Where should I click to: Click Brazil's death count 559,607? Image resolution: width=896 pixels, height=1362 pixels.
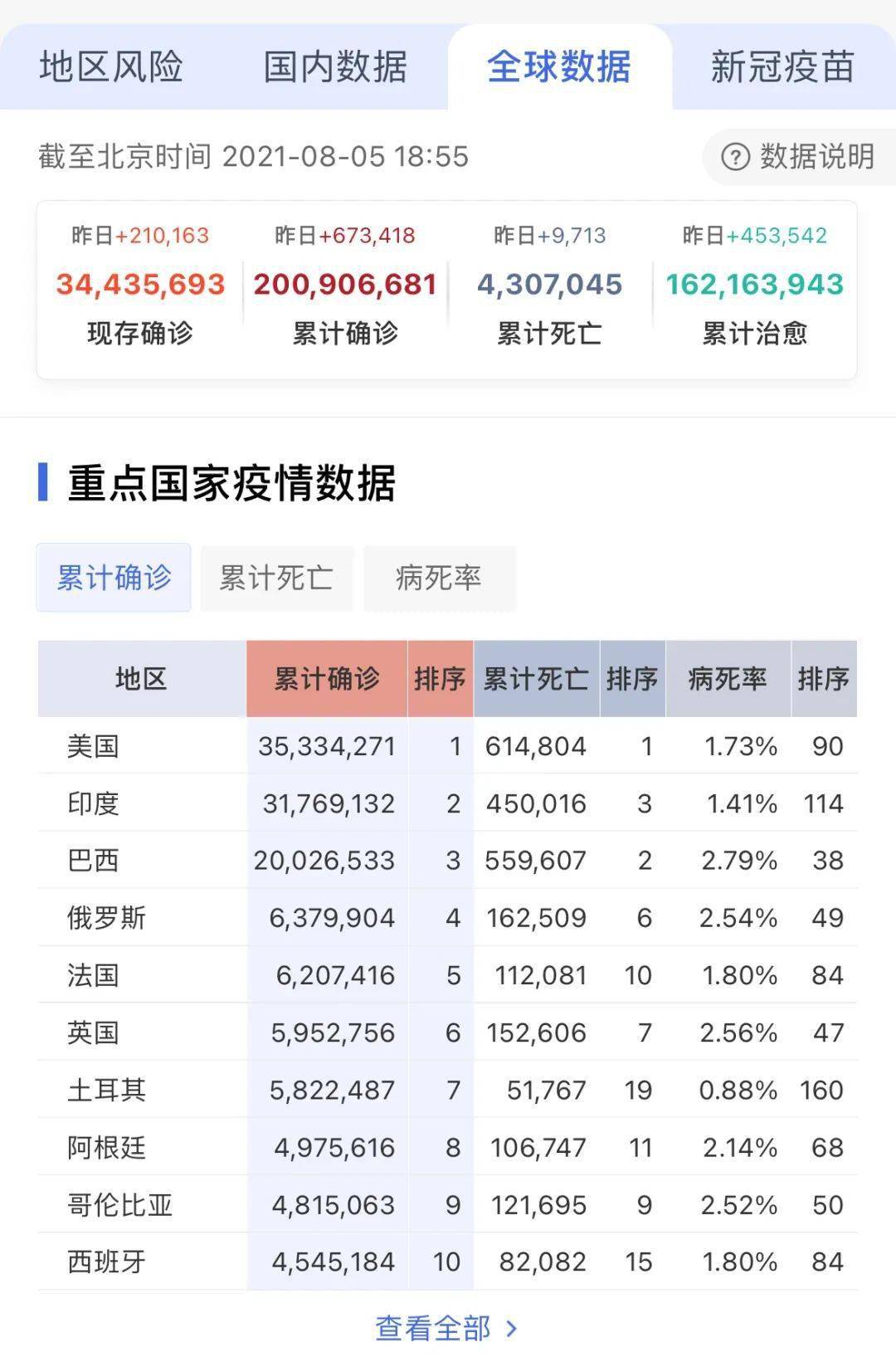(x=536, y=861)
